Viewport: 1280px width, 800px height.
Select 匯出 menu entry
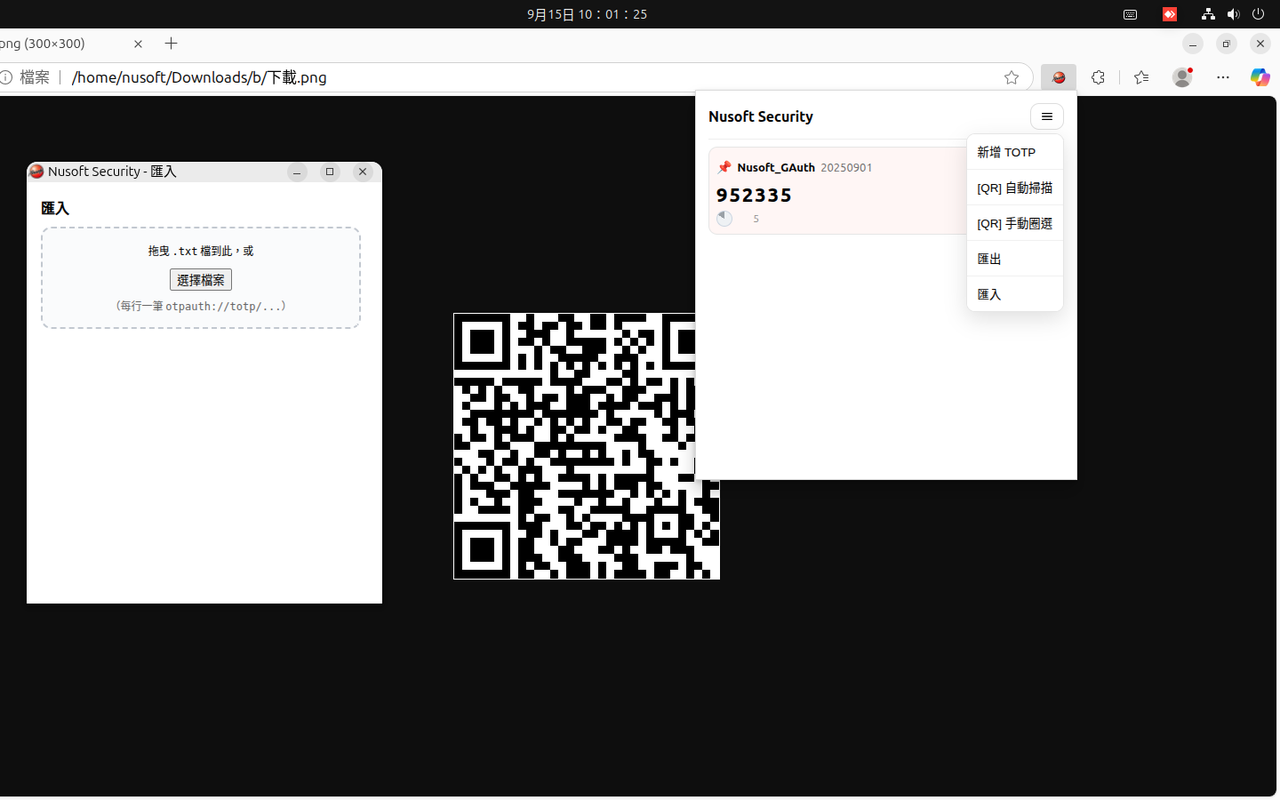tap(1014, 259)
